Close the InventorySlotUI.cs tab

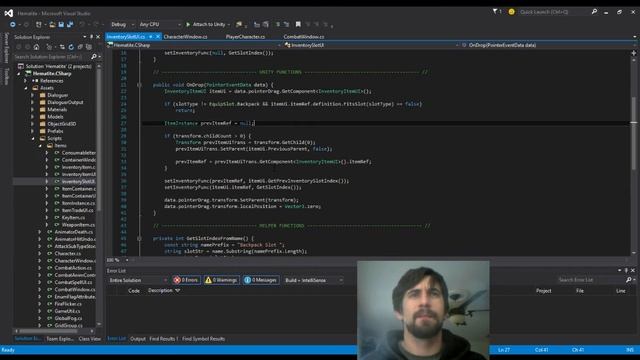pyautogui.click(x=158, y=37)
